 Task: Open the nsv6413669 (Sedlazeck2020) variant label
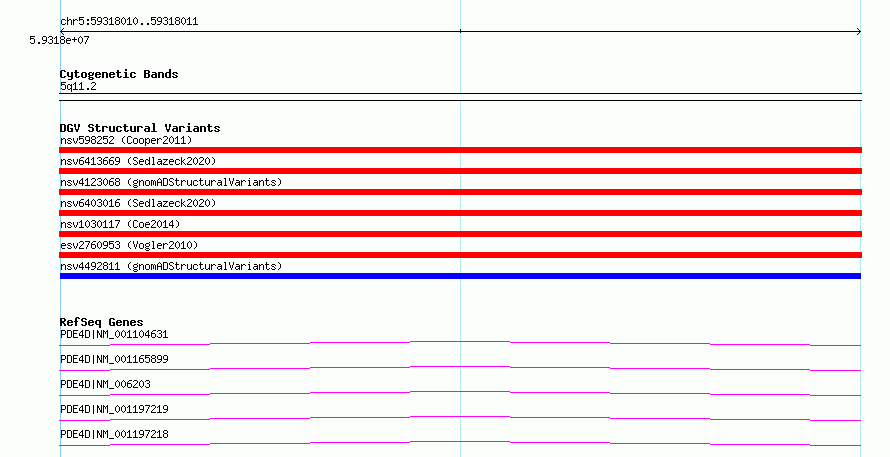(x=138, y=161)
